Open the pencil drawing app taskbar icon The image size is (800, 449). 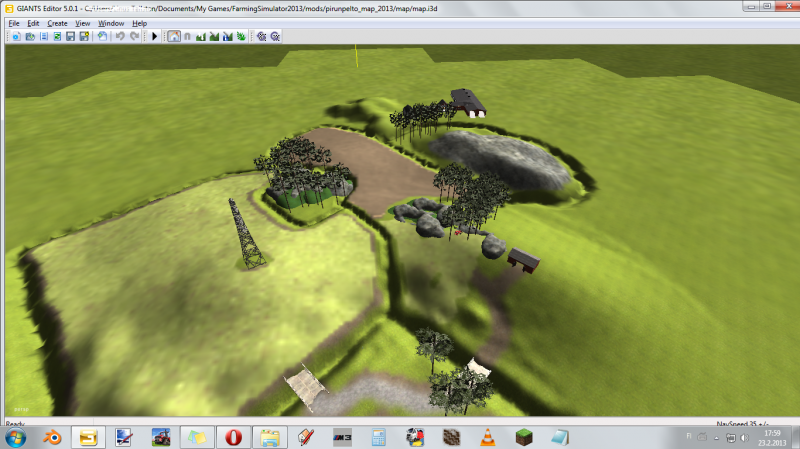pyautogui.click(x=306, y=438)
